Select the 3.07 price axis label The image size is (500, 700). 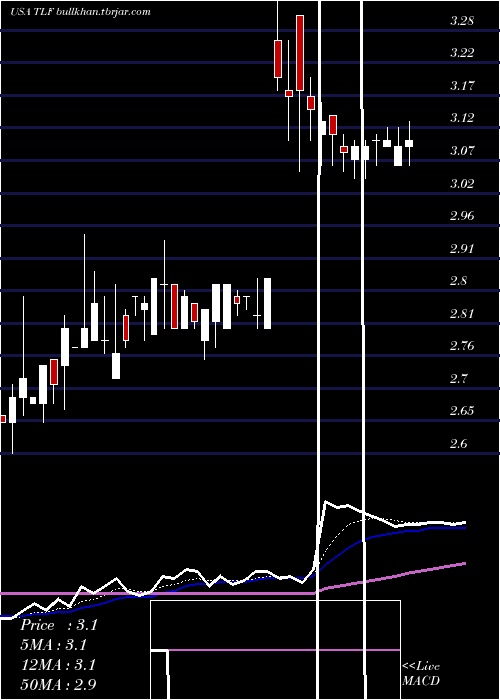[462, 150]
